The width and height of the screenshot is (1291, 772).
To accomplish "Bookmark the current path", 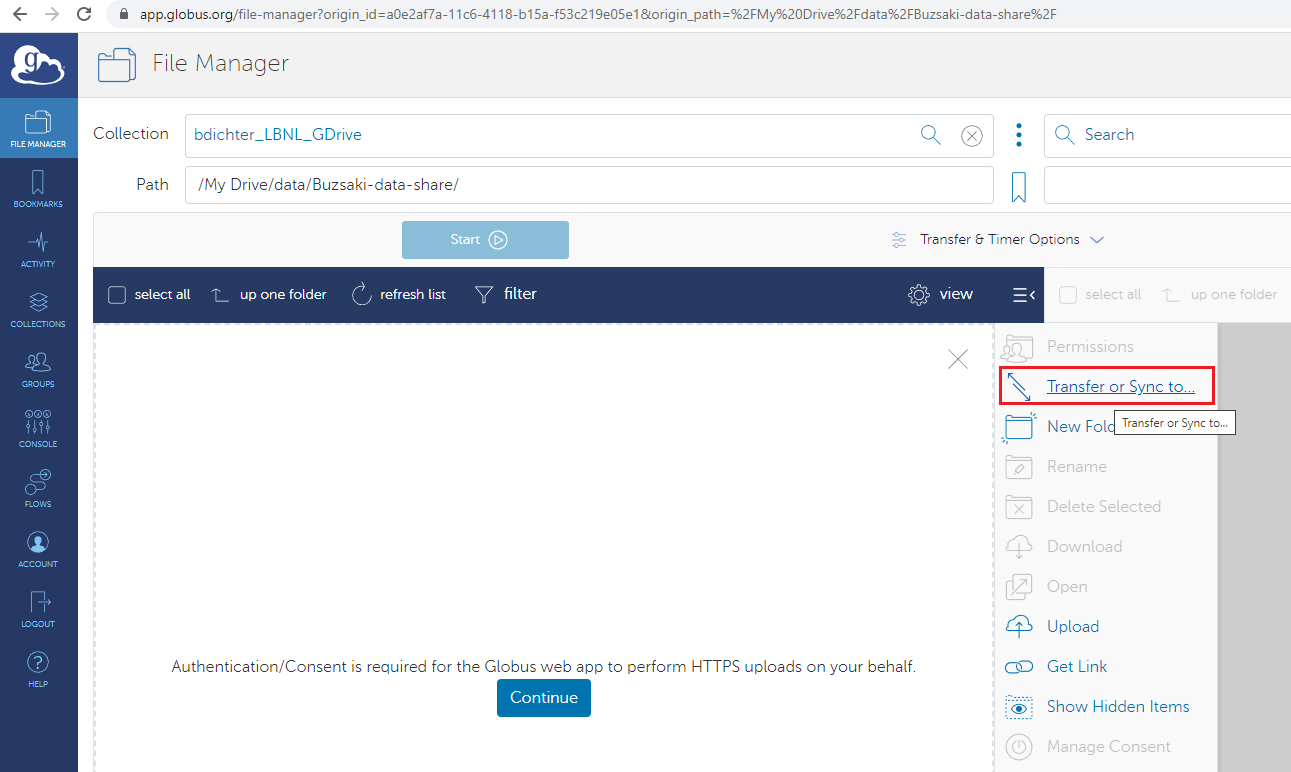I will point(1019,187).
